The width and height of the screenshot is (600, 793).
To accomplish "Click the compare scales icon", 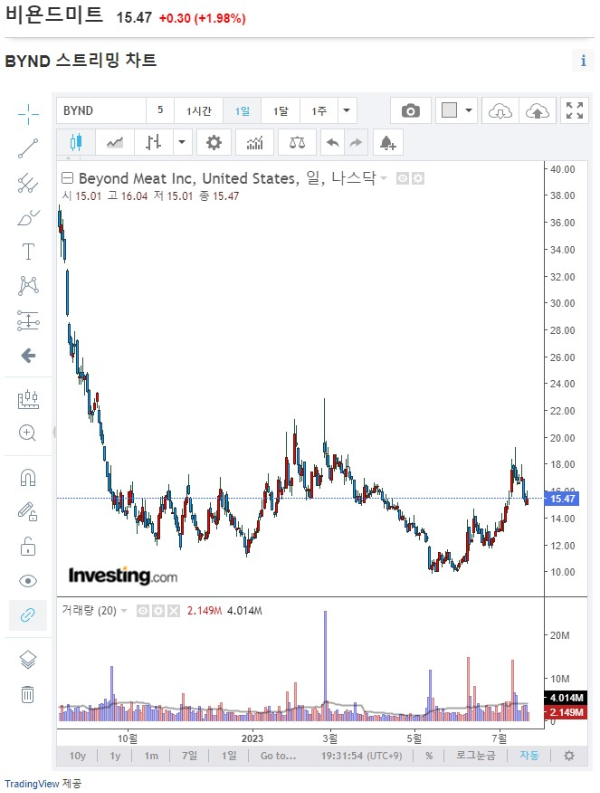I will point(297,143).
